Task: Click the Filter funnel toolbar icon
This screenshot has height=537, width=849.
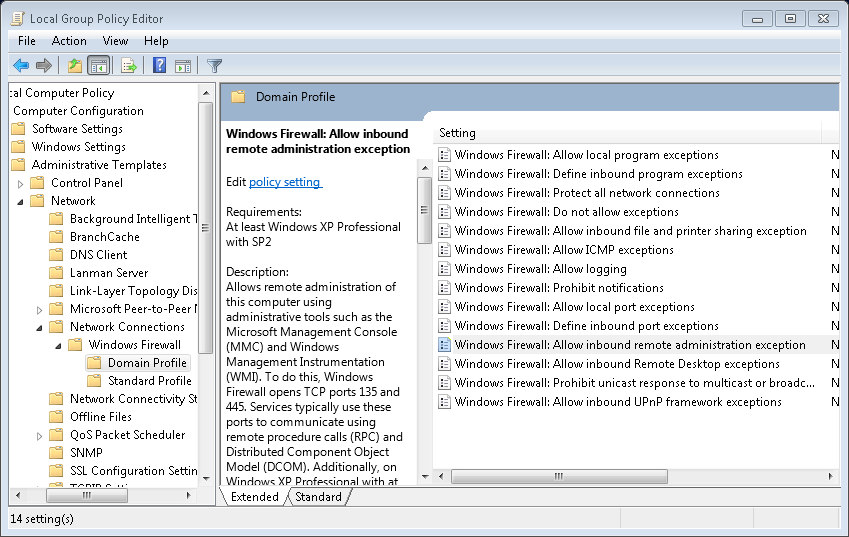Action: pyautogui.click(x=214, y=66)
